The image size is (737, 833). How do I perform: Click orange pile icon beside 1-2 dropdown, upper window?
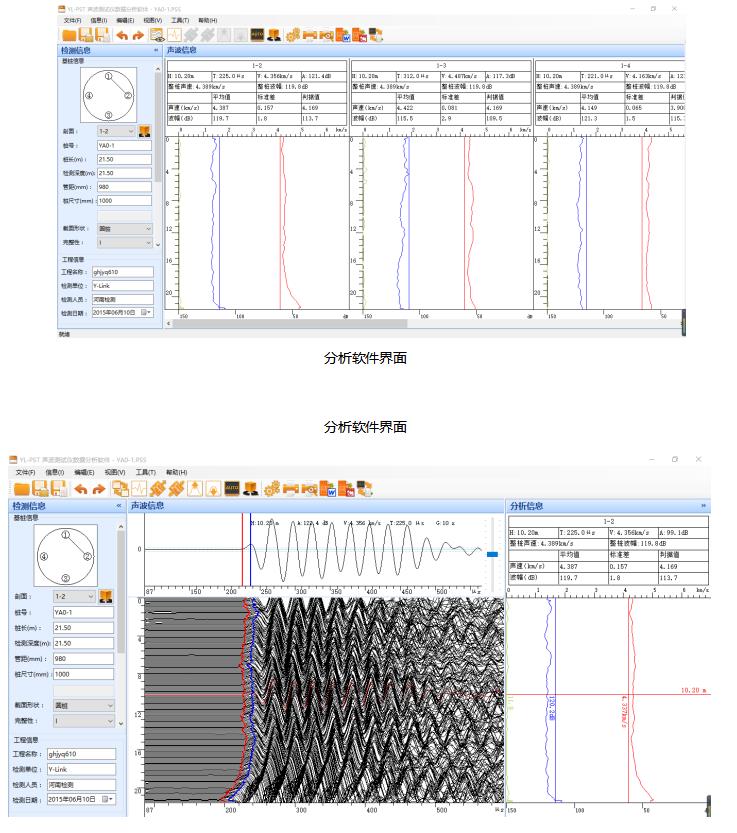tap(145, 131)
